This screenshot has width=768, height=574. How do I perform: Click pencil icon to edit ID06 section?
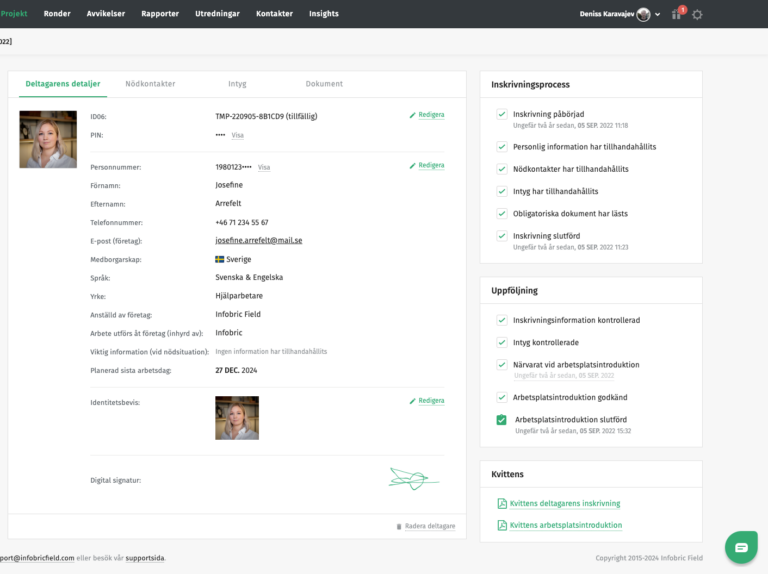pyautogui.click(x=413, y=115)
